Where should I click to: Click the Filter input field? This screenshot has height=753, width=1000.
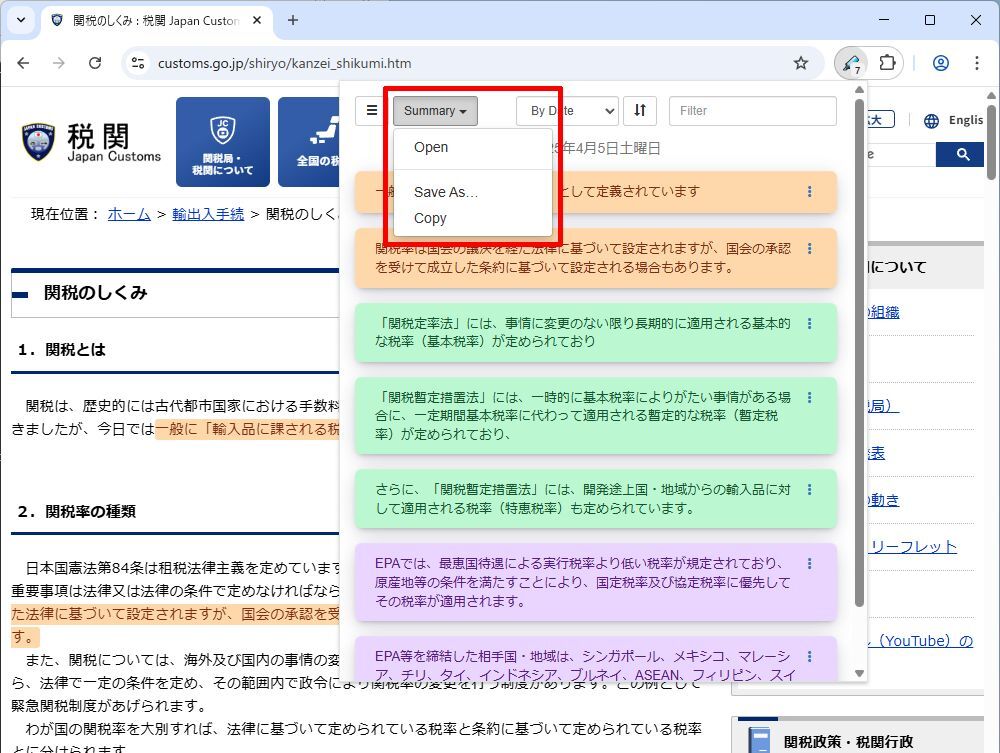[753, 111]
